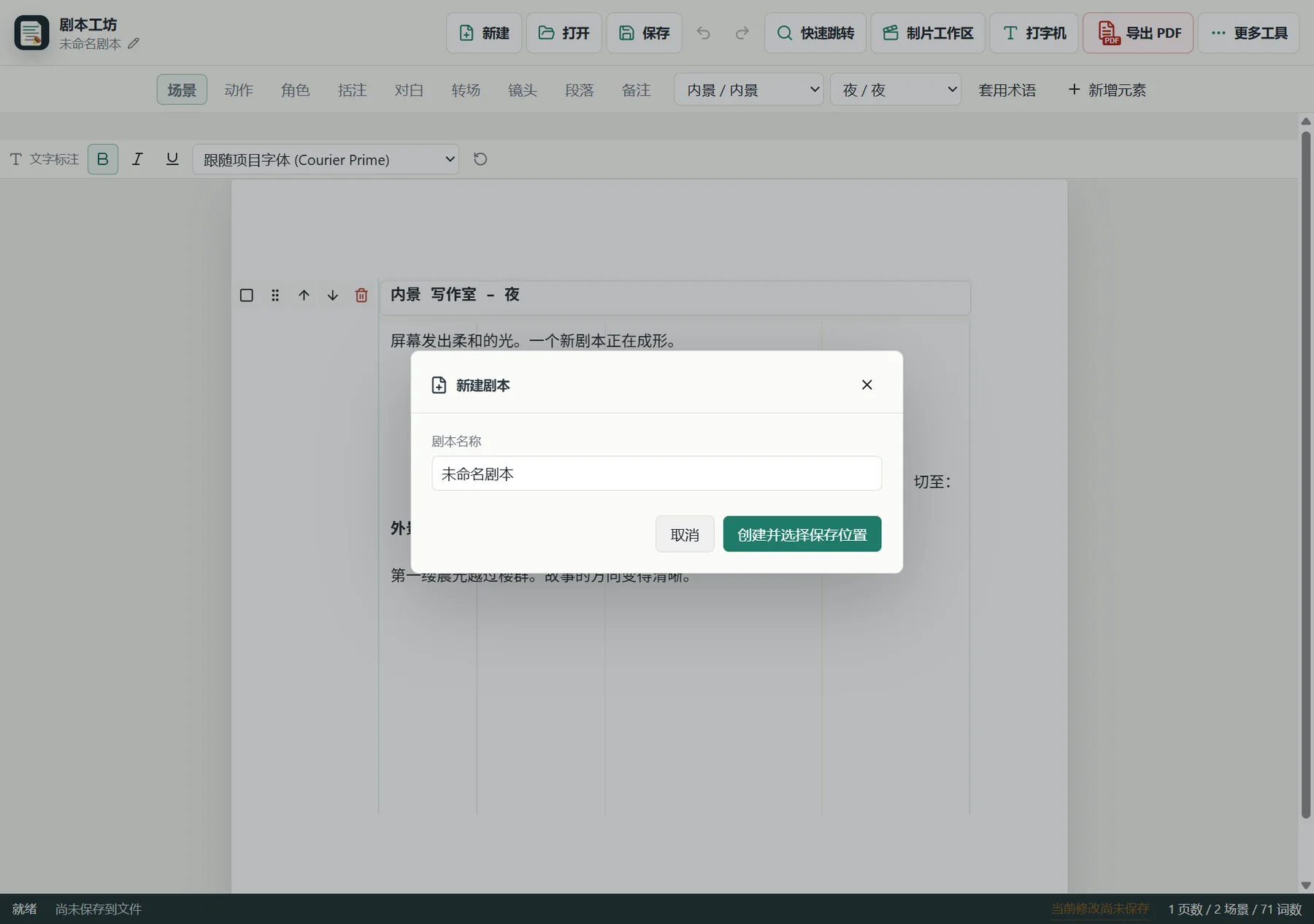Screen dimensions: 1314x924
Task: Click the reset font circular arrow icon
Action: click(480, 159)
